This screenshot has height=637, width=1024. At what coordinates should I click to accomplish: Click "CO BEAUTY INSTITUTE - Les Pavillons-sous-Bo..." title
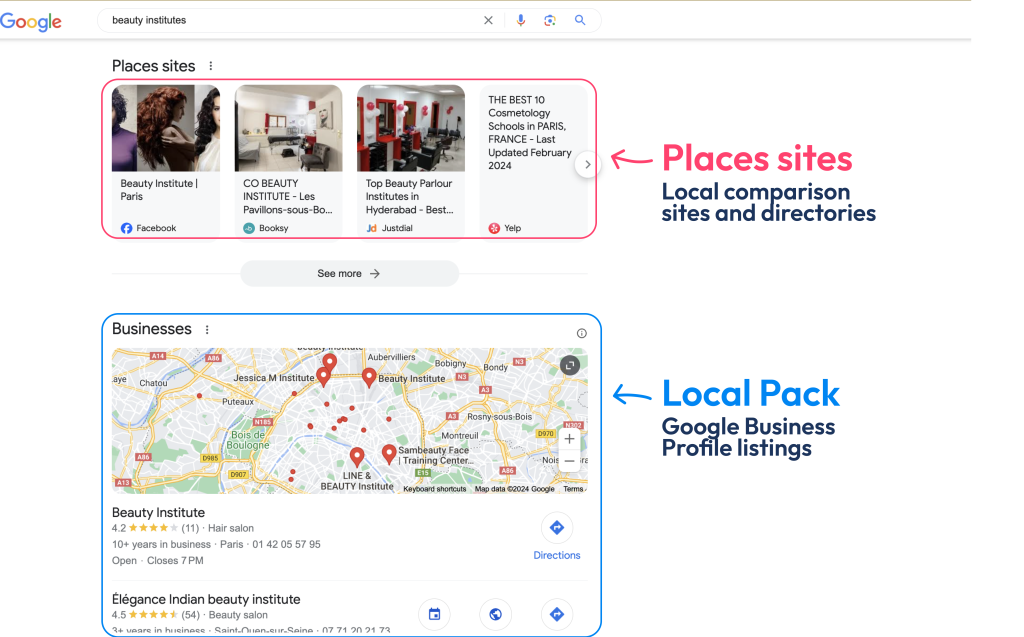[x=288, y=197]
